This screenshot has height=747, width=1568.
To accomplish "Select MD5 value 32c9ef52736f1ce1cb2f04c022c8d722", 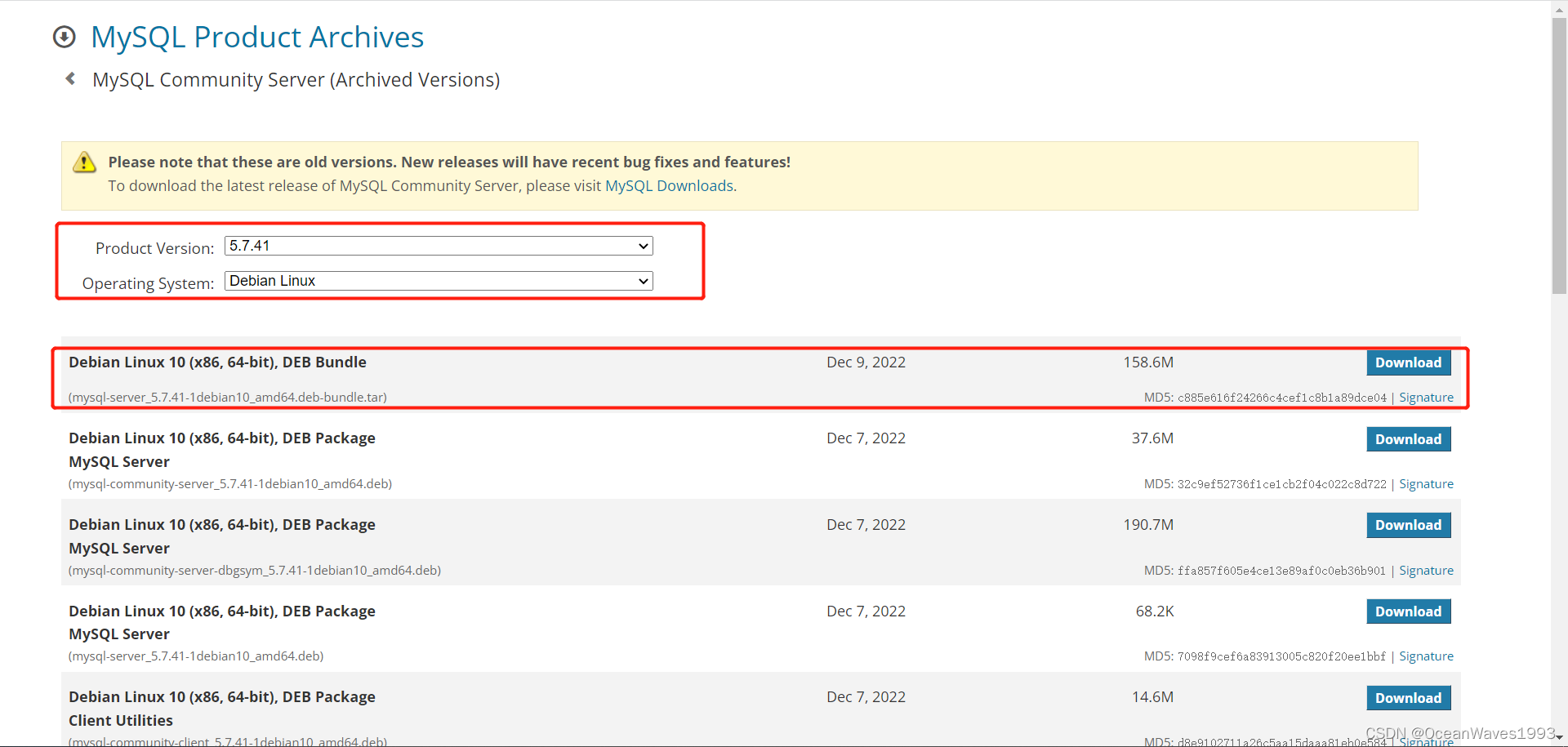I will [1282, 484].
